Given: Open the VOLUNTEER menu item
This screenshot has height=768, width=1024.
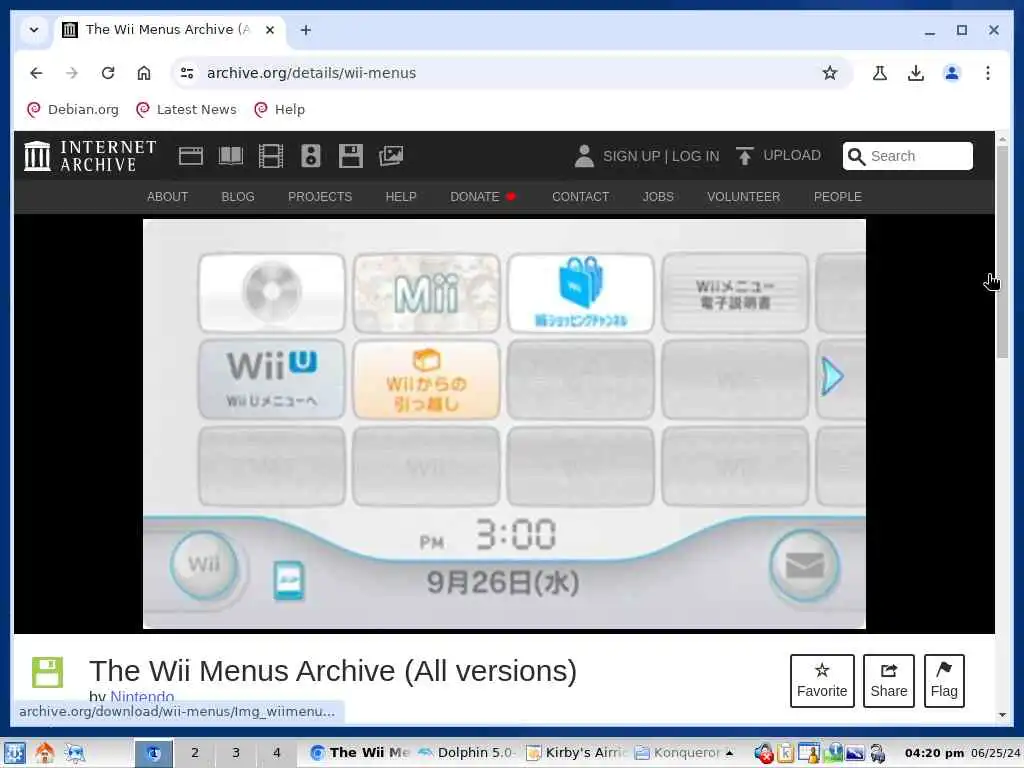Looking at the screenshot, I should pyautogui.click(x=743, y=197).
